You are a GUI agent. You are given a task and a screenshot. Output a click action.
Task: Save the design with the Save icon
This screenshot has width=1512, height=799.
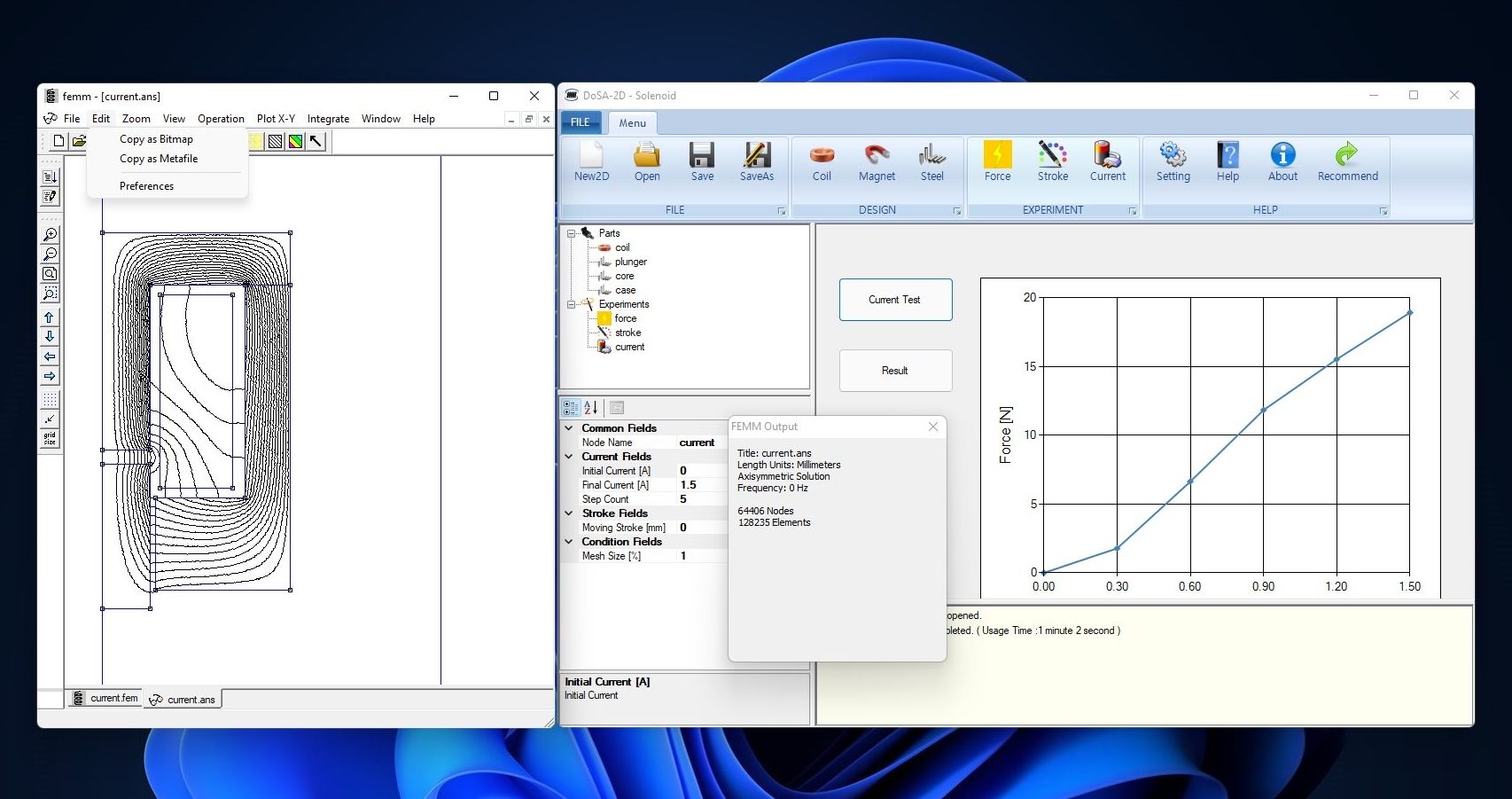pyautogui.click(x=702, y=161)
